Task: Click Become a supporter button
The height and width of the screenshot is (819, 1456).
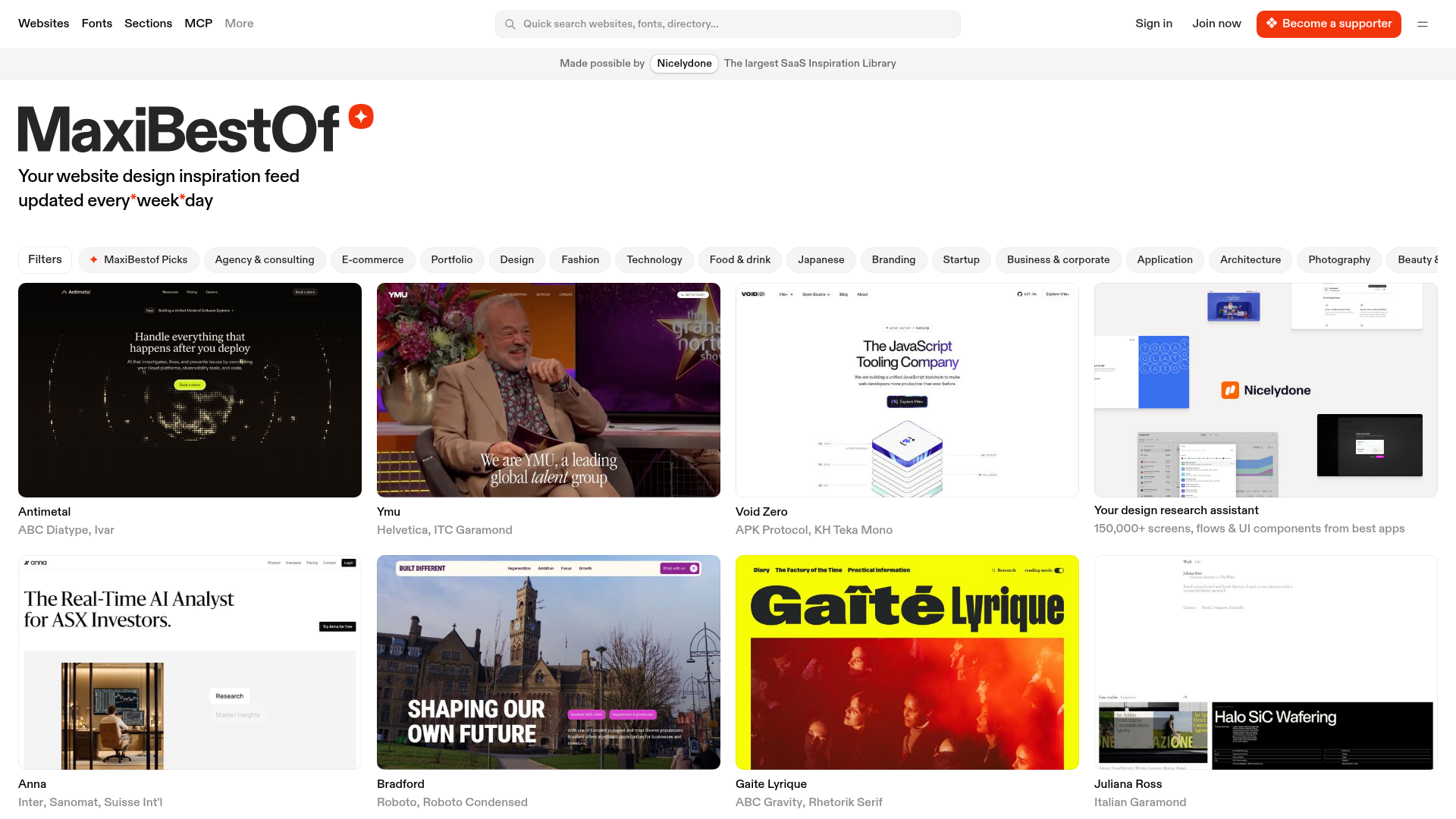Action: pyautogui.click(x=1329, y=24)
